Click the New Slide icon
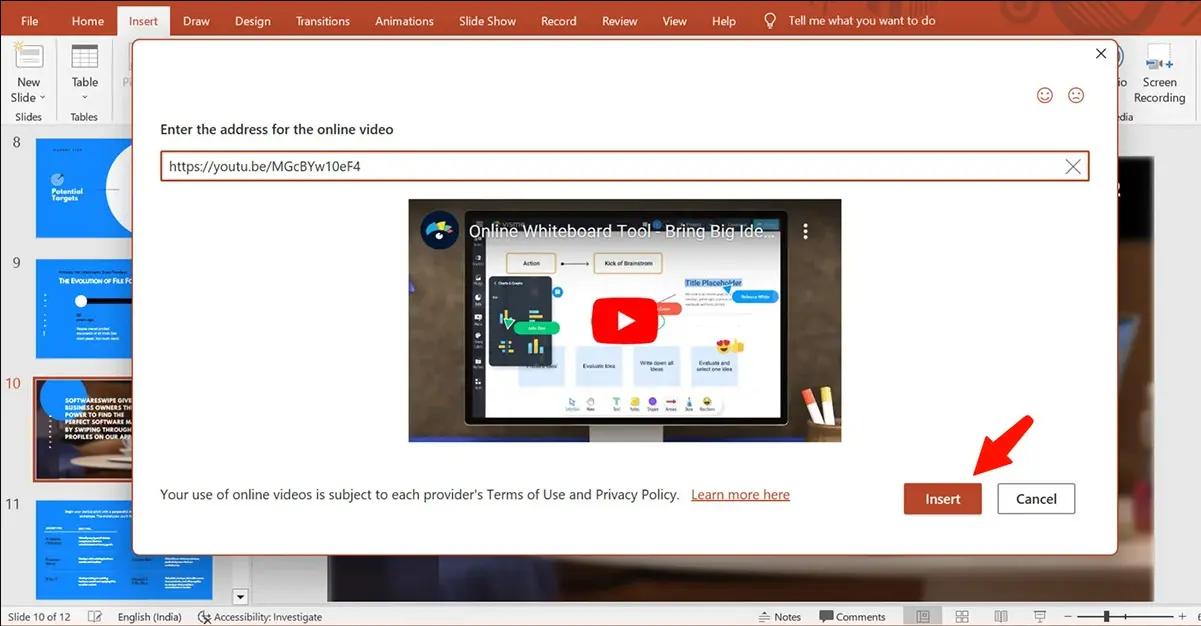 [x=29, y=58]
